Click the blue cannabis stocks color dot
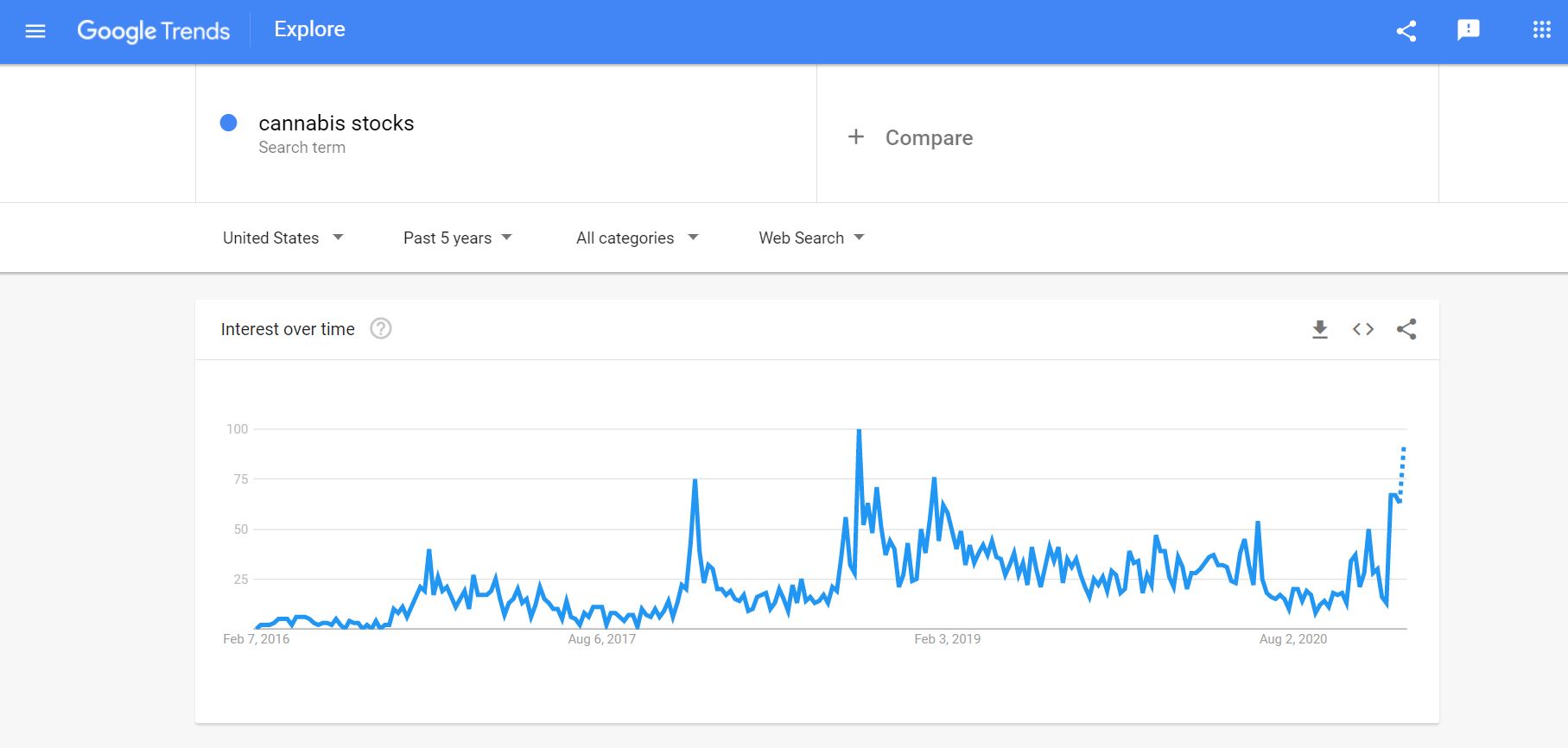1568x748 pixels. 229,123
